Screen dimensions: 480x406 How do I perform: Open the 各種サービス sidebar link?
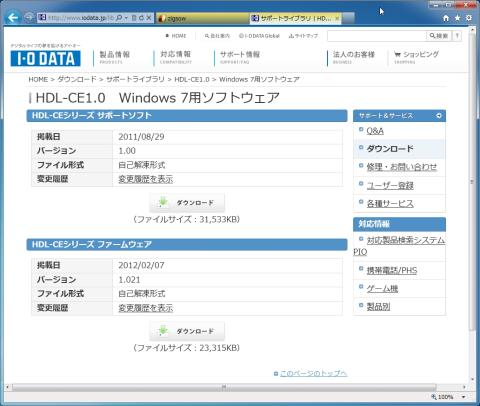tap(390, 203)
